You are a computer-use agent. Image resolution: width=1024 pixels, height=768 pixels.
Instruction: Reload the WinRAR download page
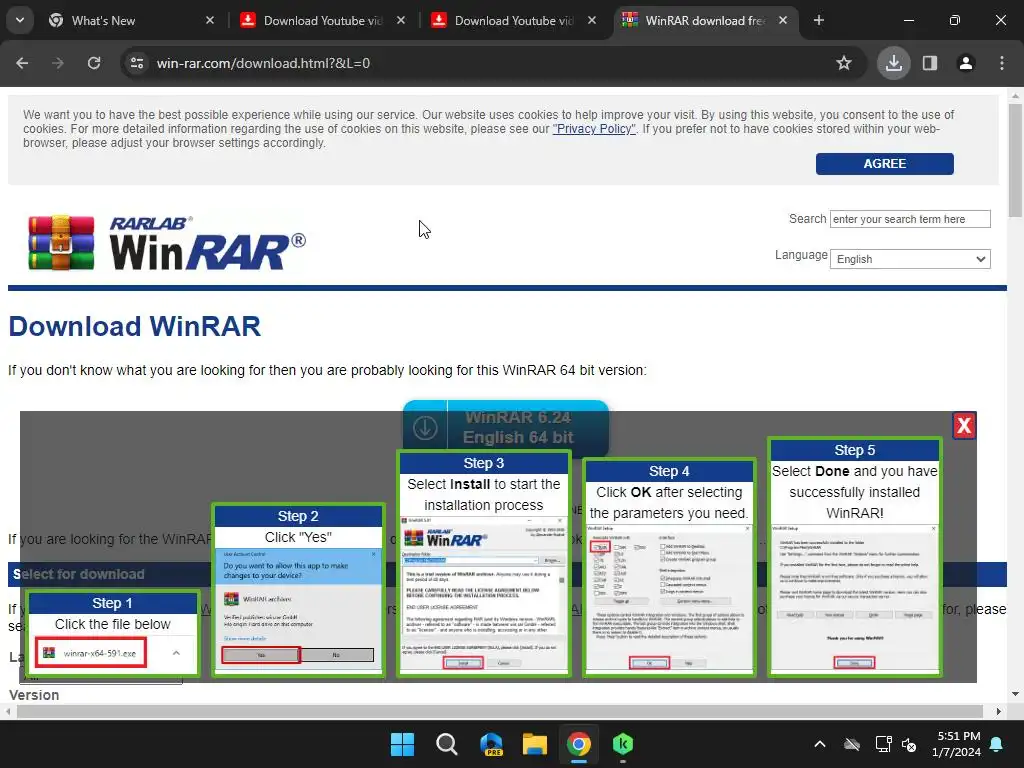tap(94, 63)
